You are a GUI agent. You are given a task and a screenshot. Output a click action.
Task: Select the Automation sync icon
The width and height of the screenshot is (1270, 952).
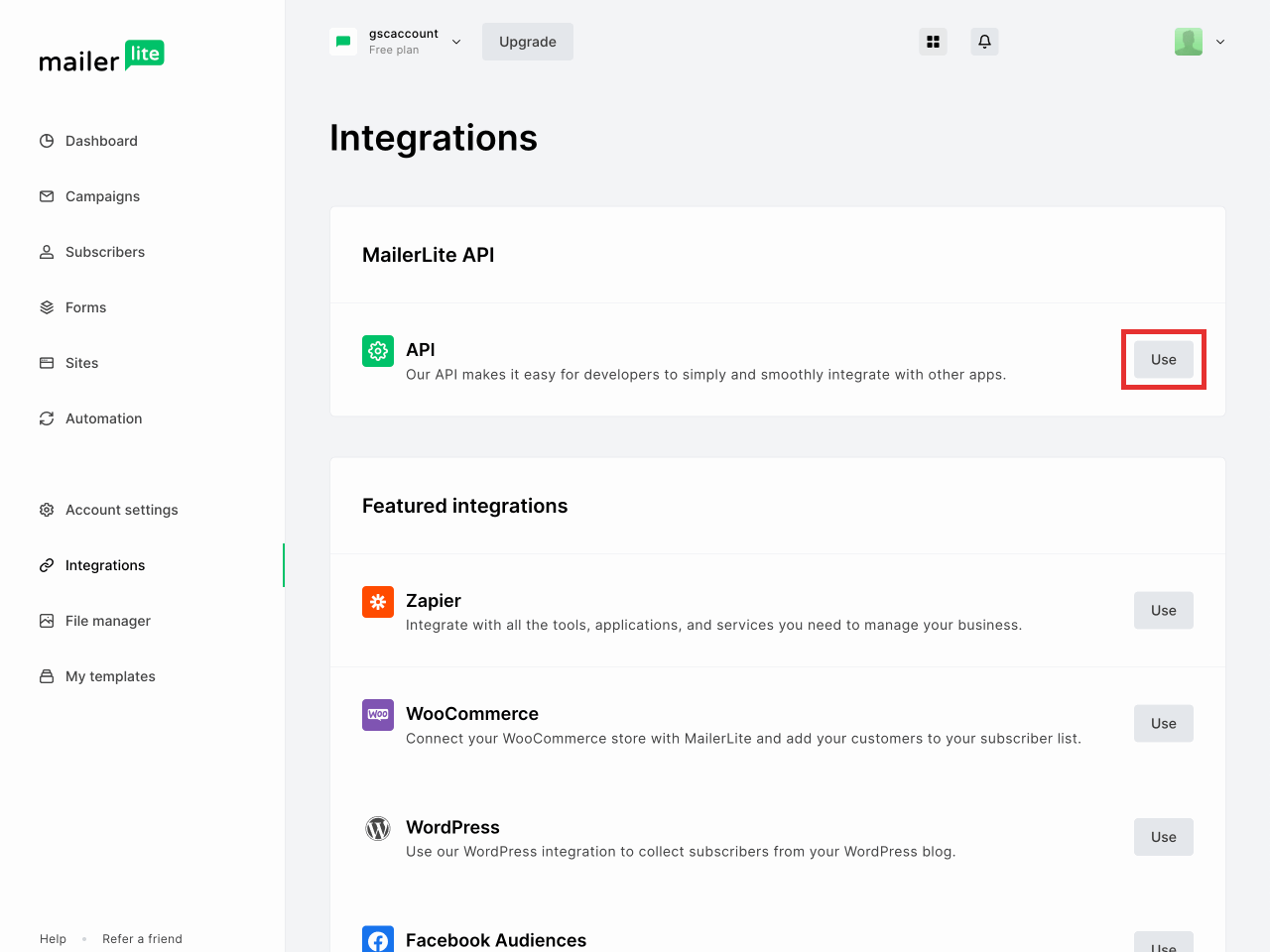point(47,418)
